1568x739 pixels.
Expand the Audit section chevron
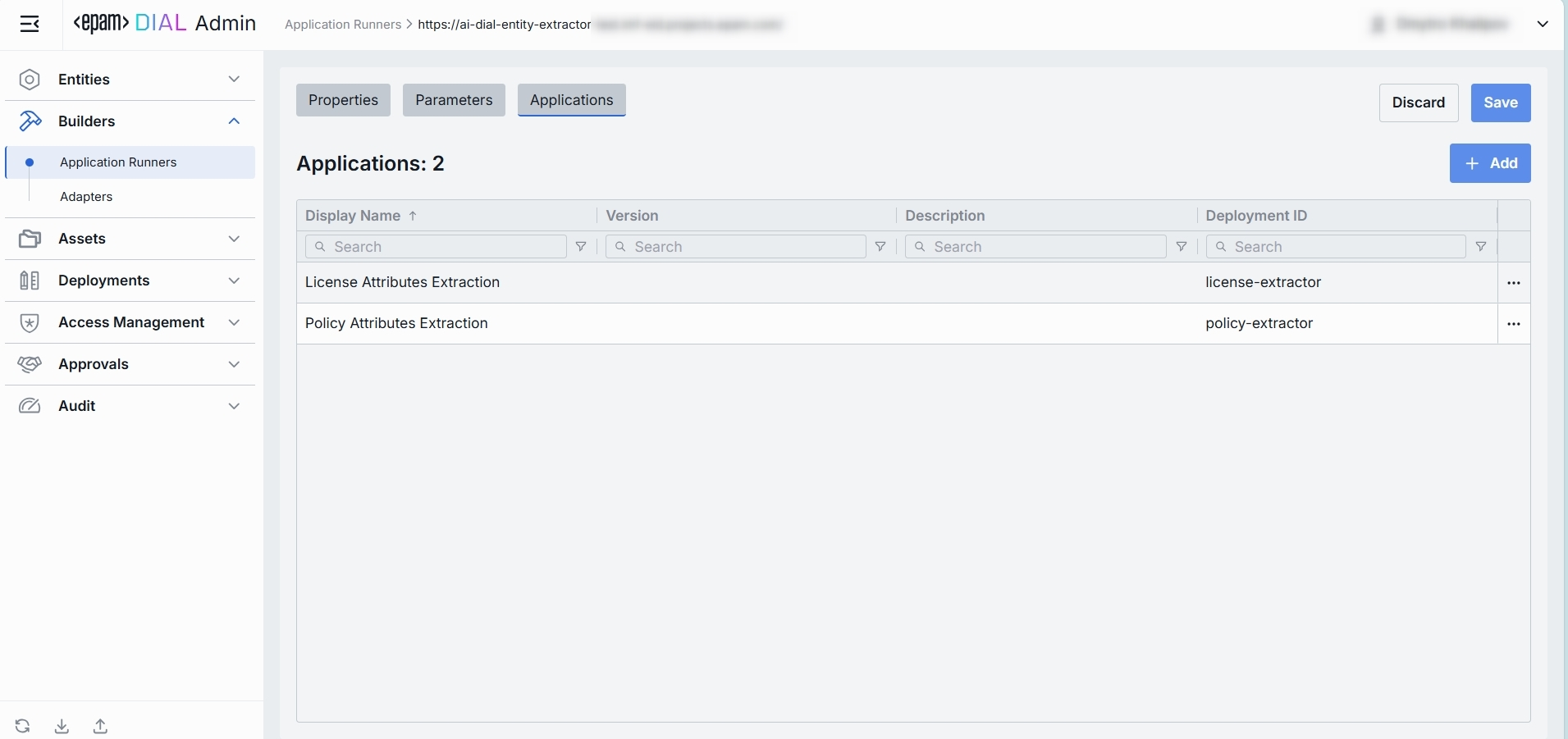point(234,406)
